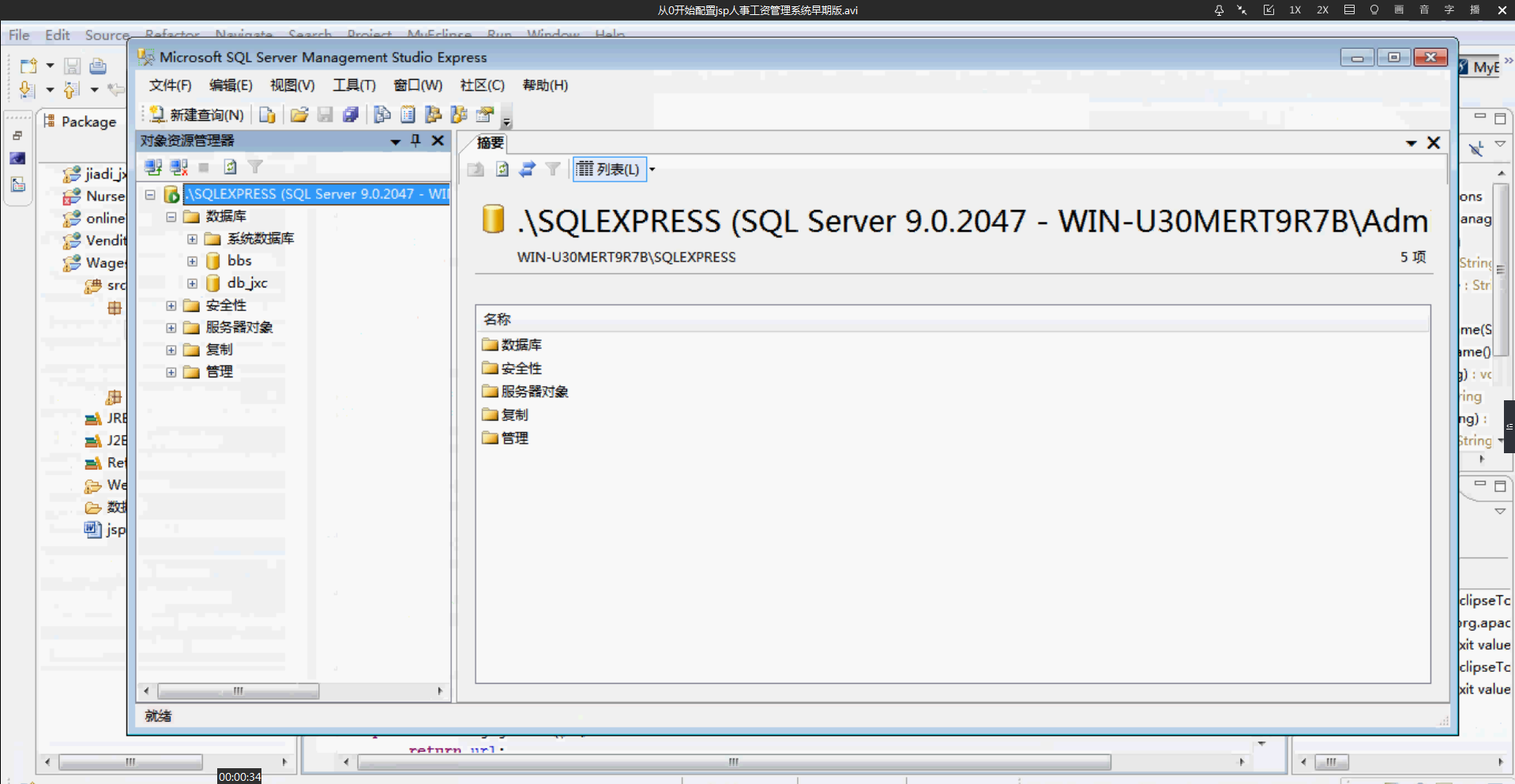
Task: Click the summary page notepad toolbar icon
Action: (408, 114)
